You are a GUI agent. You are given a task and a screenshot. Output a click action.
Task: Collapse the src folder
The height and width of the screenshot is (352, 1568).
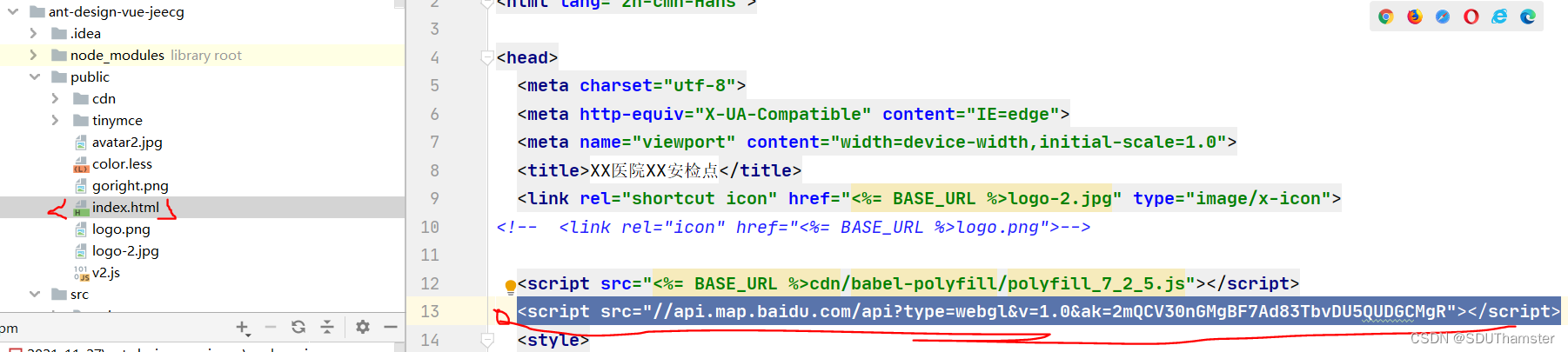tap(35, 295)
